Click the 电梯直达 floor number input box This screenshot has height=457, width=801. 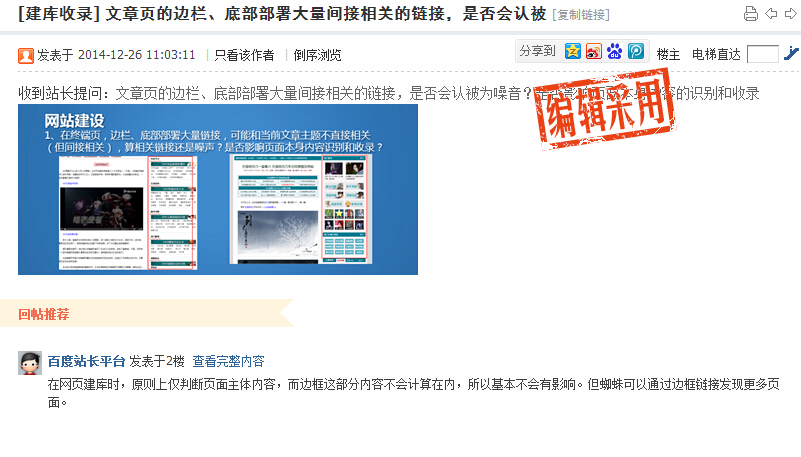tap(762, 54)
